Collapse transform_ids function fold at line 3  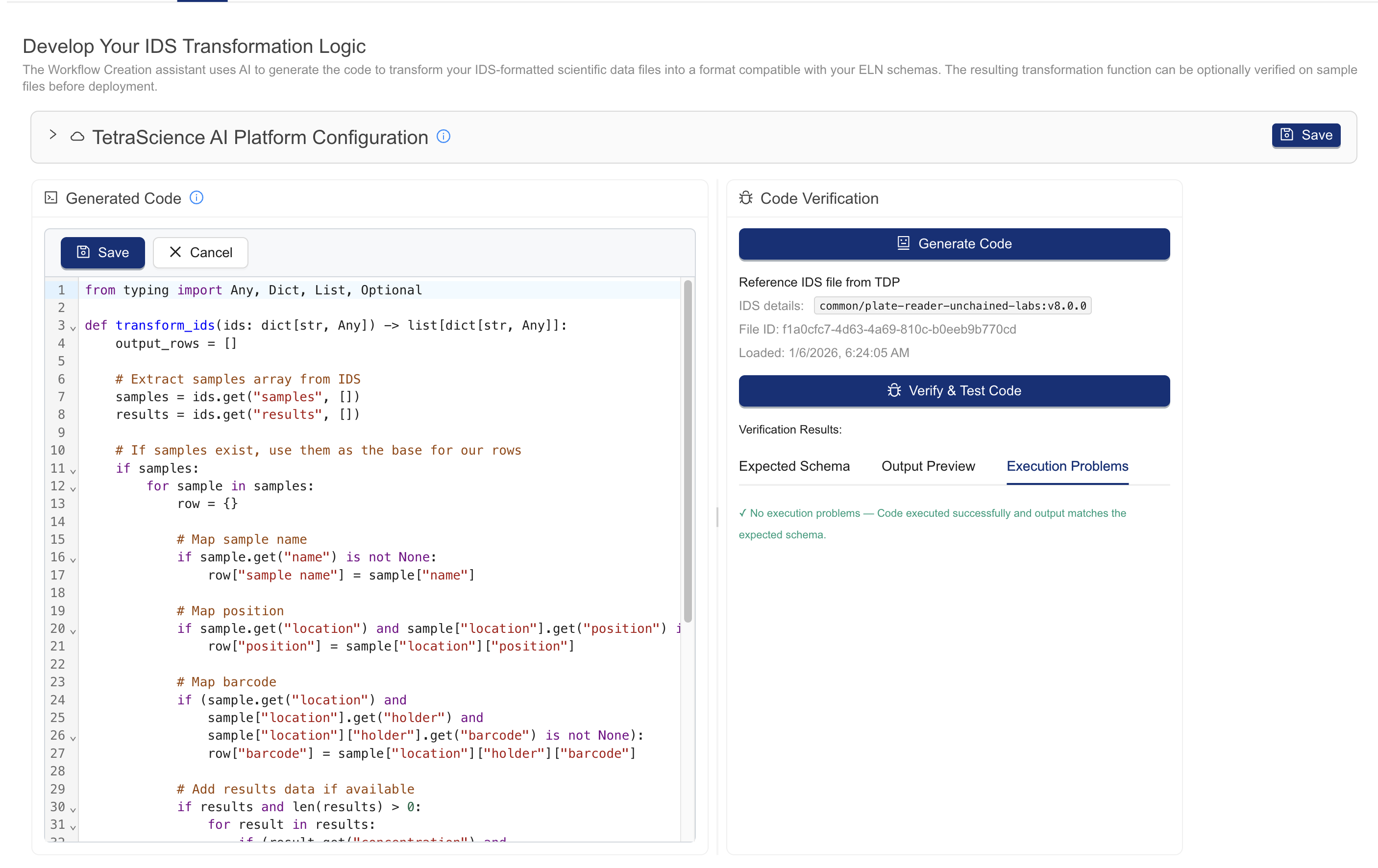click(x=73, y=328)
